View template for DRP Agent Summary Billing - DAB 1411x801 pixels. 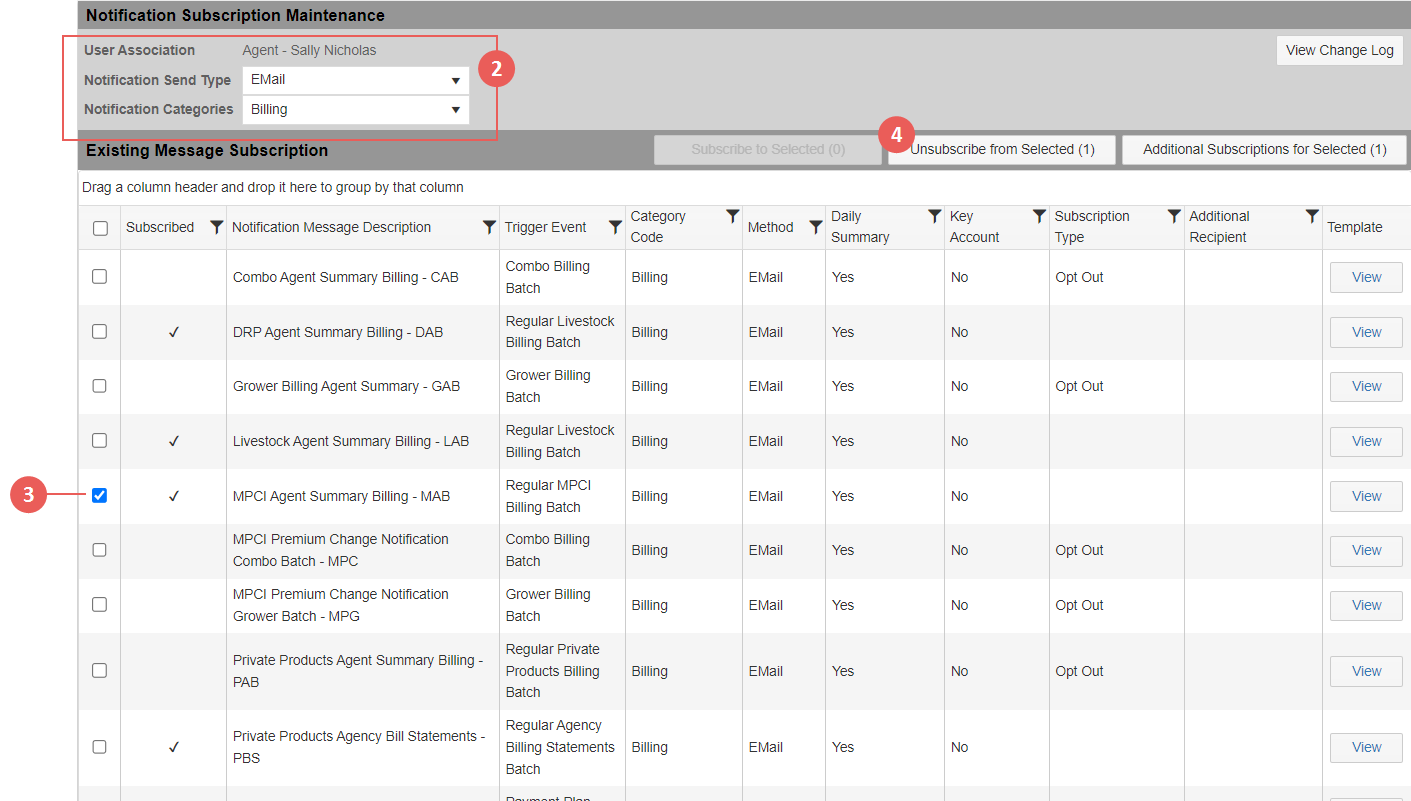[x=1366, y=332]
